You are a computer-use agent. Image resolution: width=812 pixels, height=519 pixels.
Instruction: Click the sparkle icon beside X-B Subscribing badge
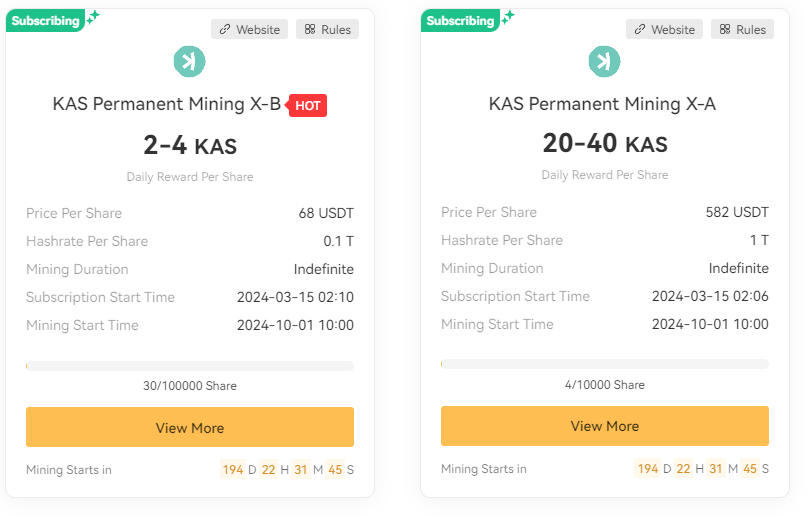[x=92, y=17]
